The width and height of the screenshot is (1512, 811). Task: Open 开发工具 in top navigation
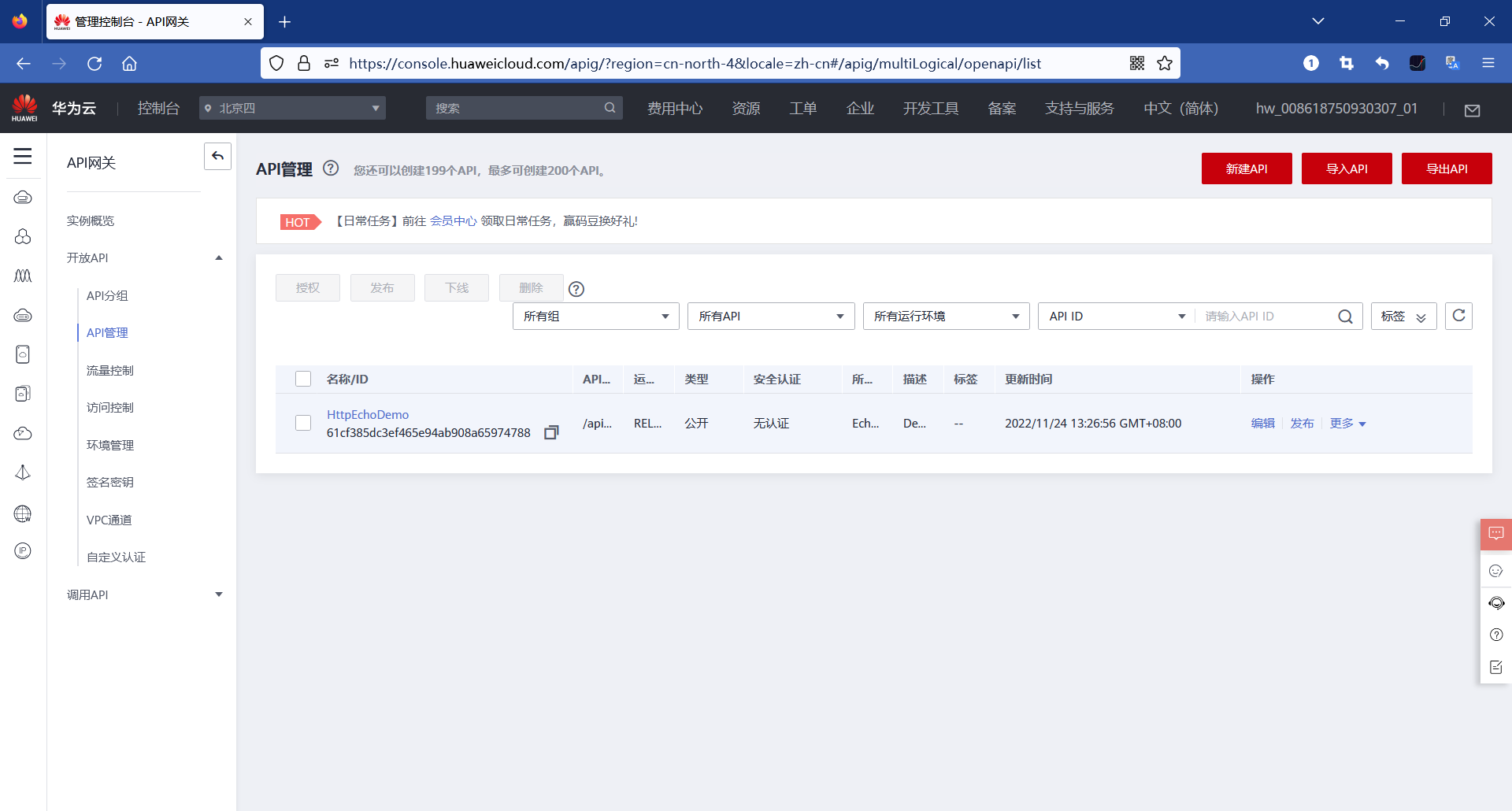pos(931,109)
